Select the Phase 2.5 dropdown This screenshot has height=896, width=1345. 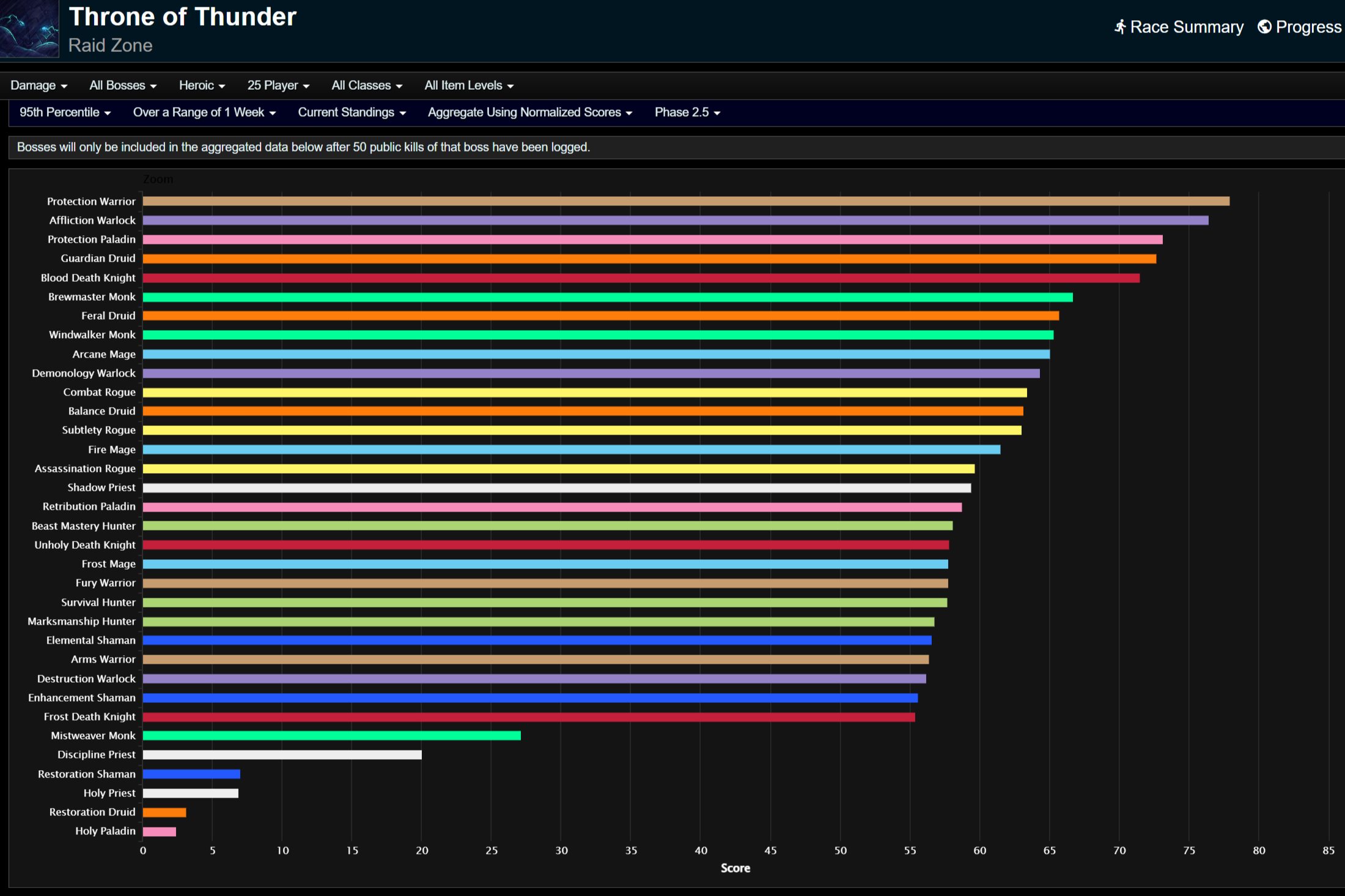pyautogui.click(x=687, y=112)
